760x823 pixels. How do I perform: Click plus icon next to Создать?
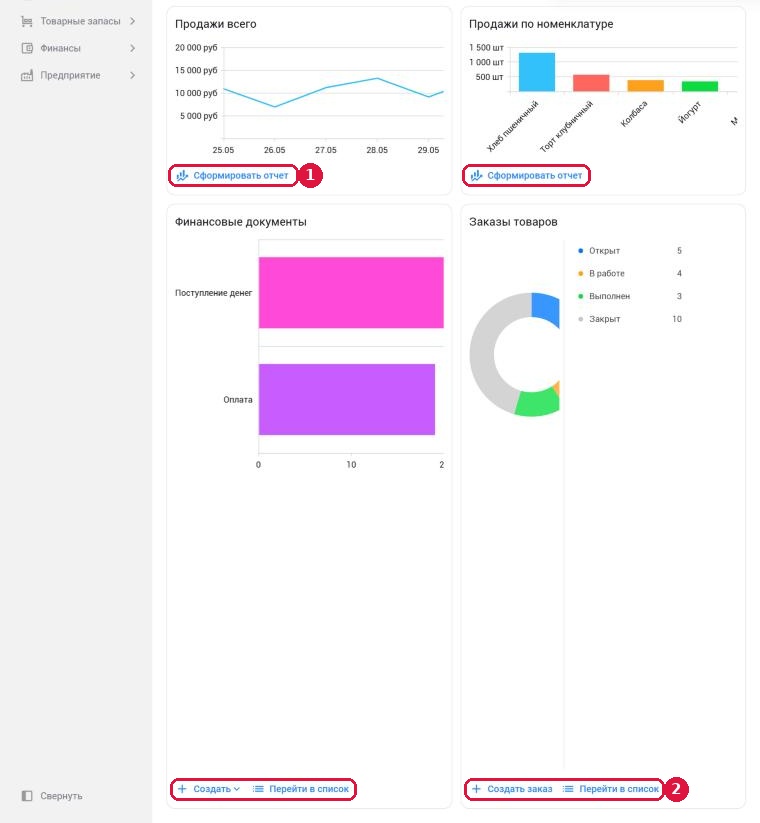point(182,789)
